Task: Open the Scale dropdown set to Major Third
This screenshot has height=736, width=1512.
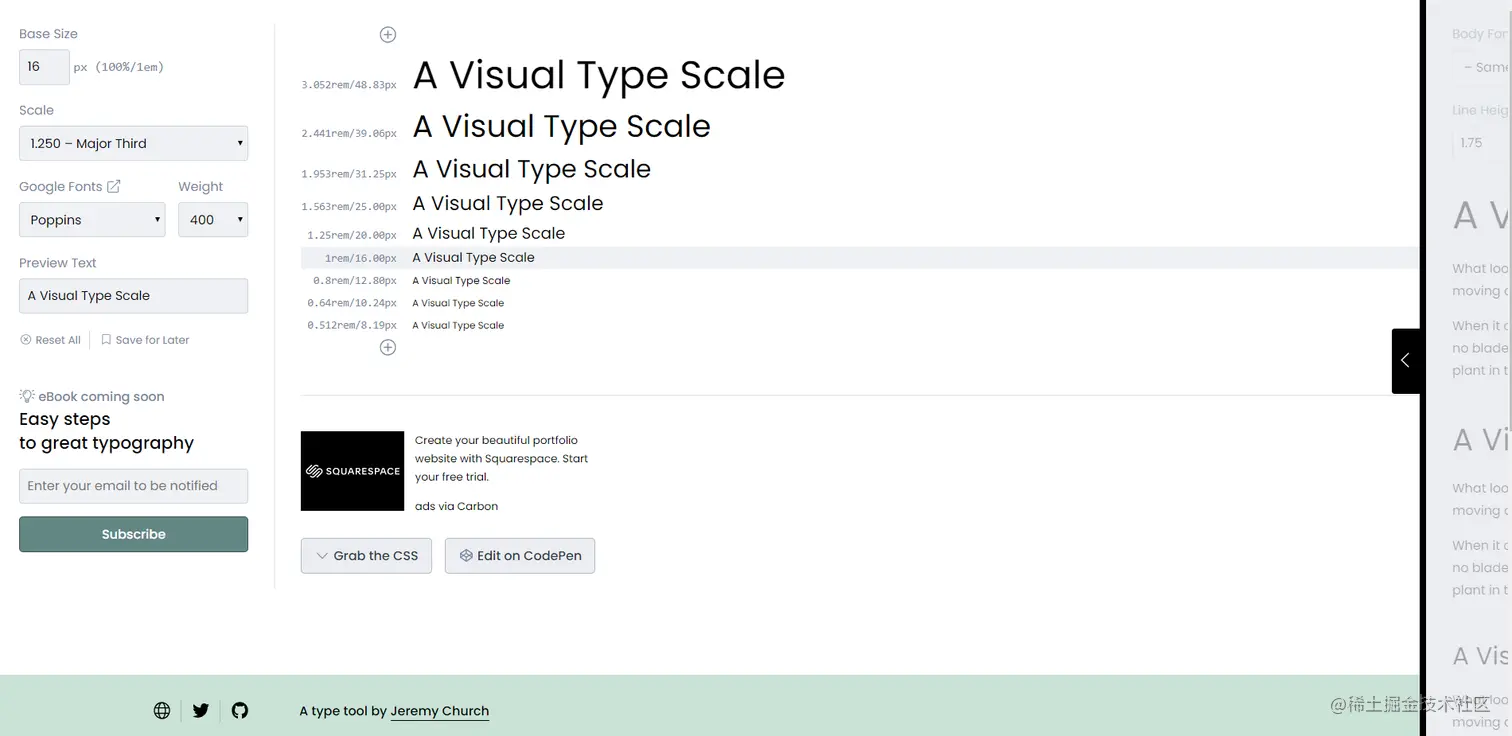Action: point(133,143)
